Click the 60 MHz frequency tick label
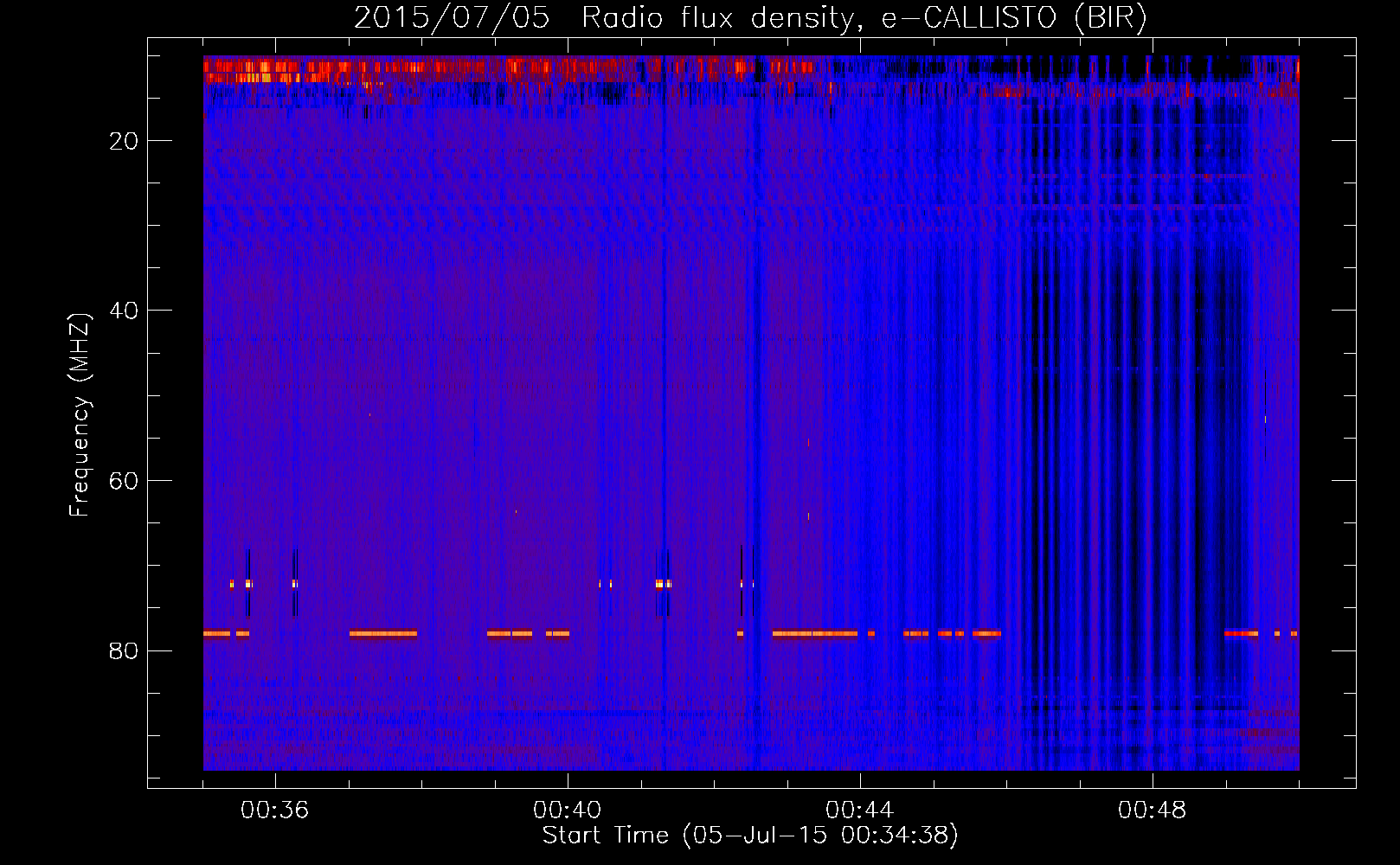The height and width of the screenshot is (865, 1400). click(x=124, y=482)
